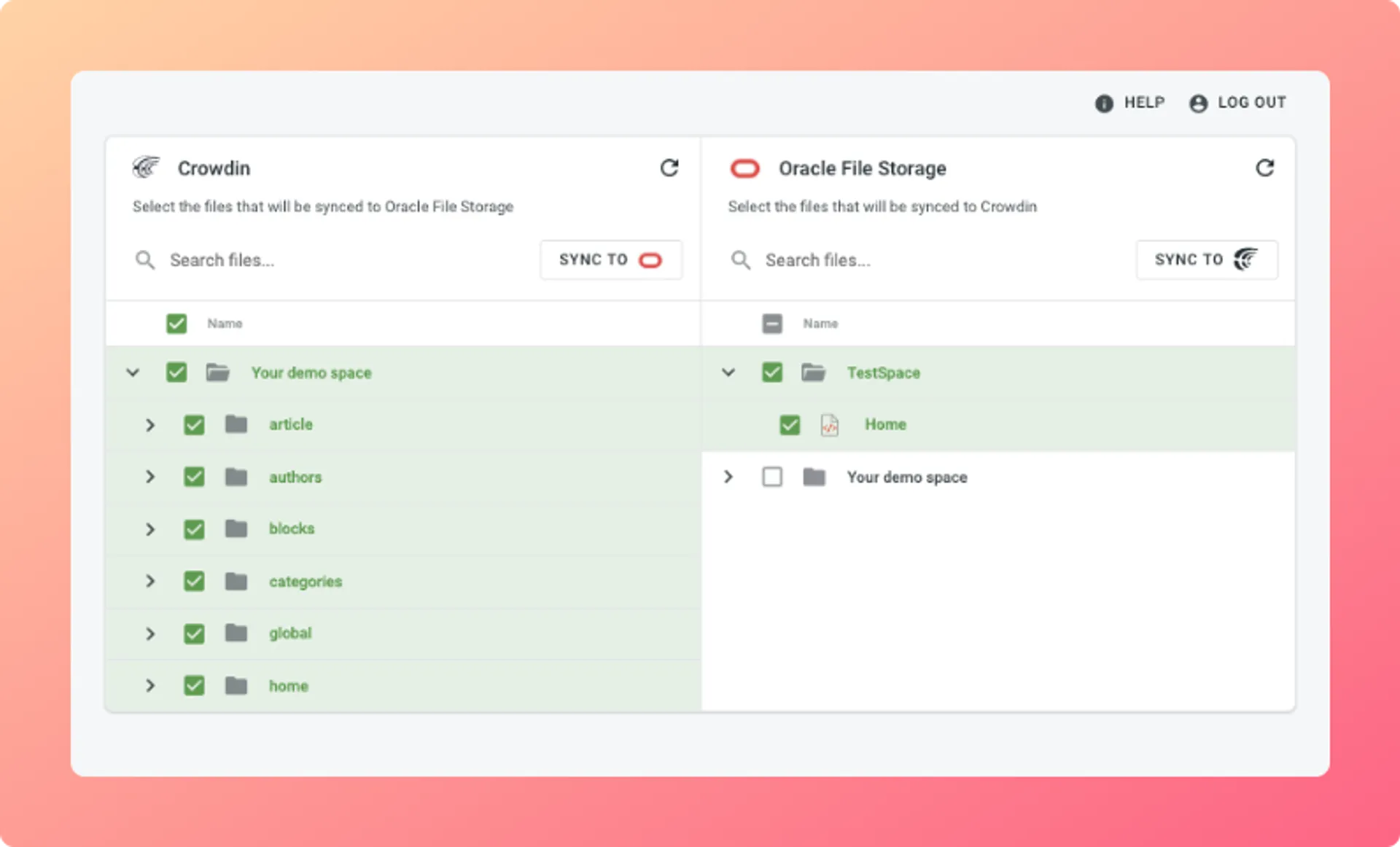Click the Crowdin logo in panel header
The height and width of the screenshot is (847, 1400).
click(146, 168)
